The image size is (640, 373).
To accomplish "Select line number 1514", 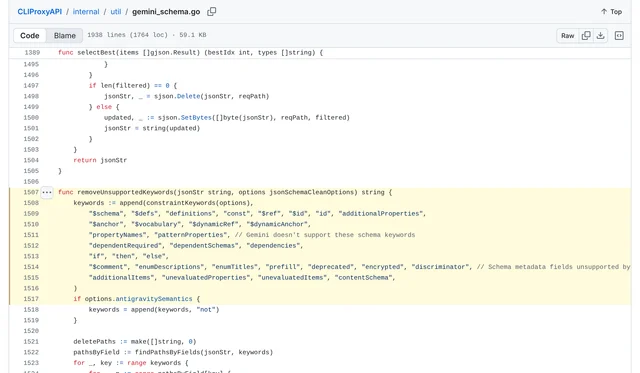I will pyautogui.click(x=31, y=267).
